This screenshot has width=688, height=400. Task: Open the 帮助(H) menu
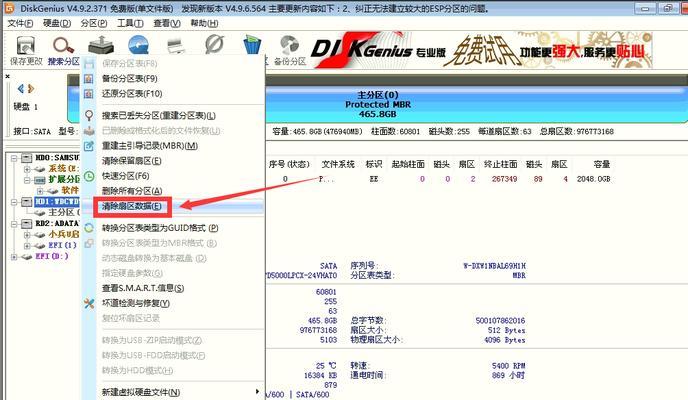click(x=204, y=23)
